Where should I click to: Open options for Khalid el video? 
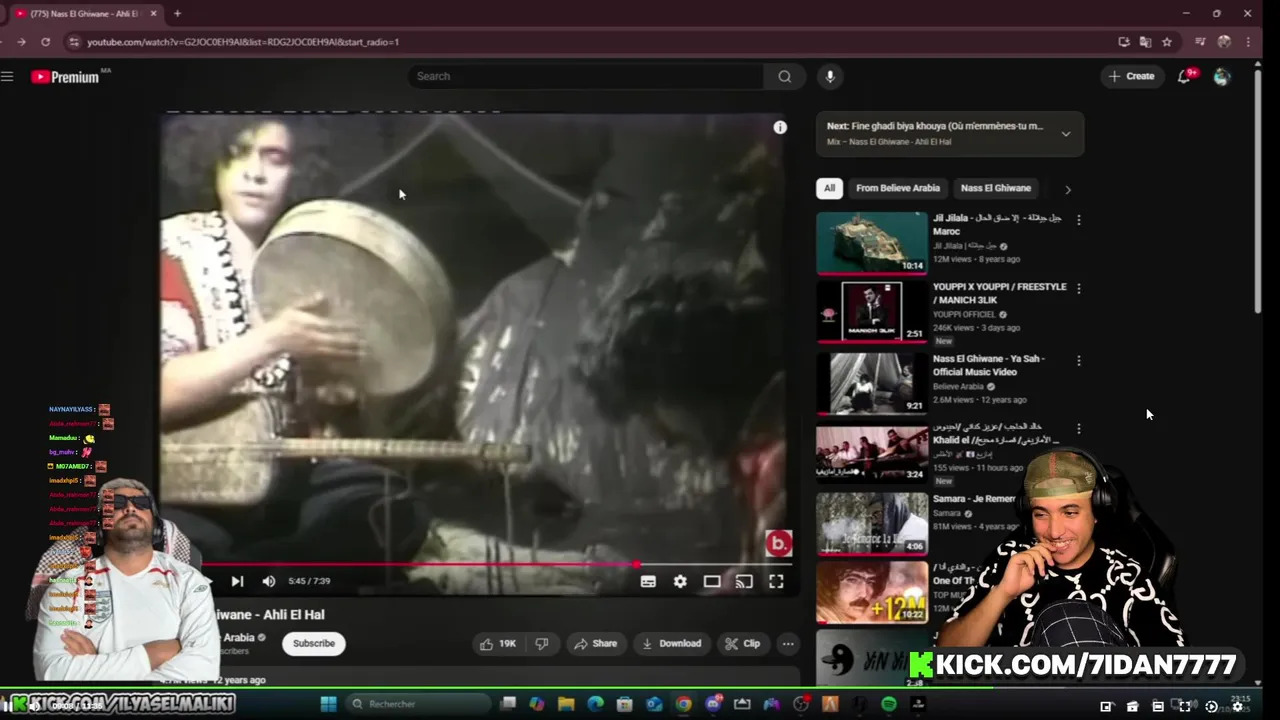point(1078,429)
